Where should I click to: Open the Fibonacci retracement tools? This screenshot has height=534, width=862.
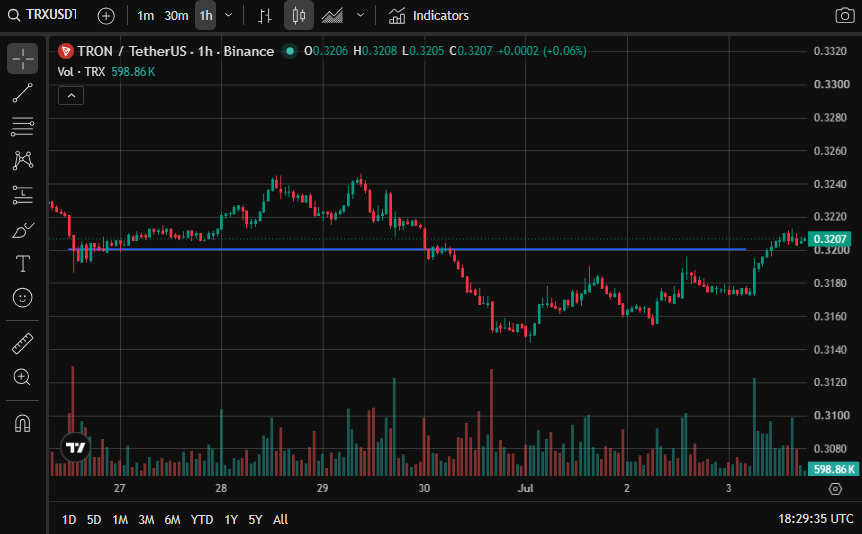(x=23, y=127)
